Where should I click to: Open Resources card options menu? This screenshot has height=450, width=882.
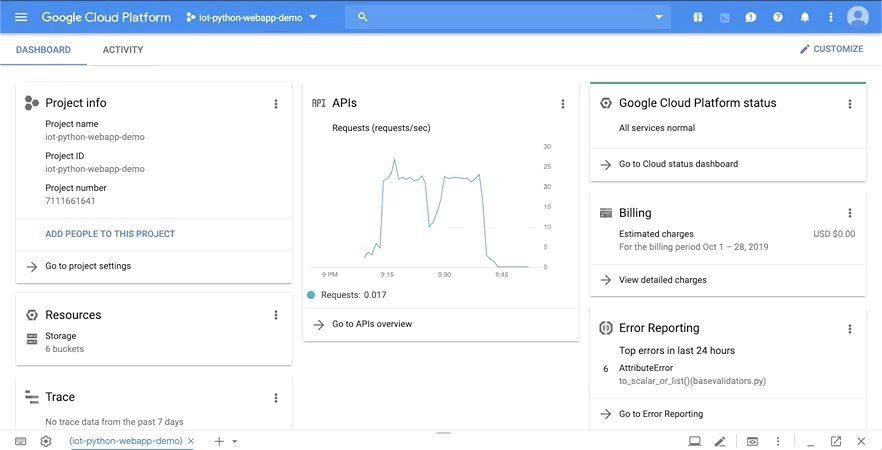click(x=276, y=315)
